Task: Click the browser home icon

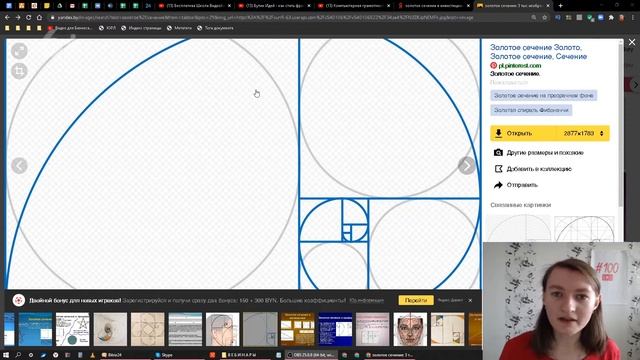Action: [39, 18]
